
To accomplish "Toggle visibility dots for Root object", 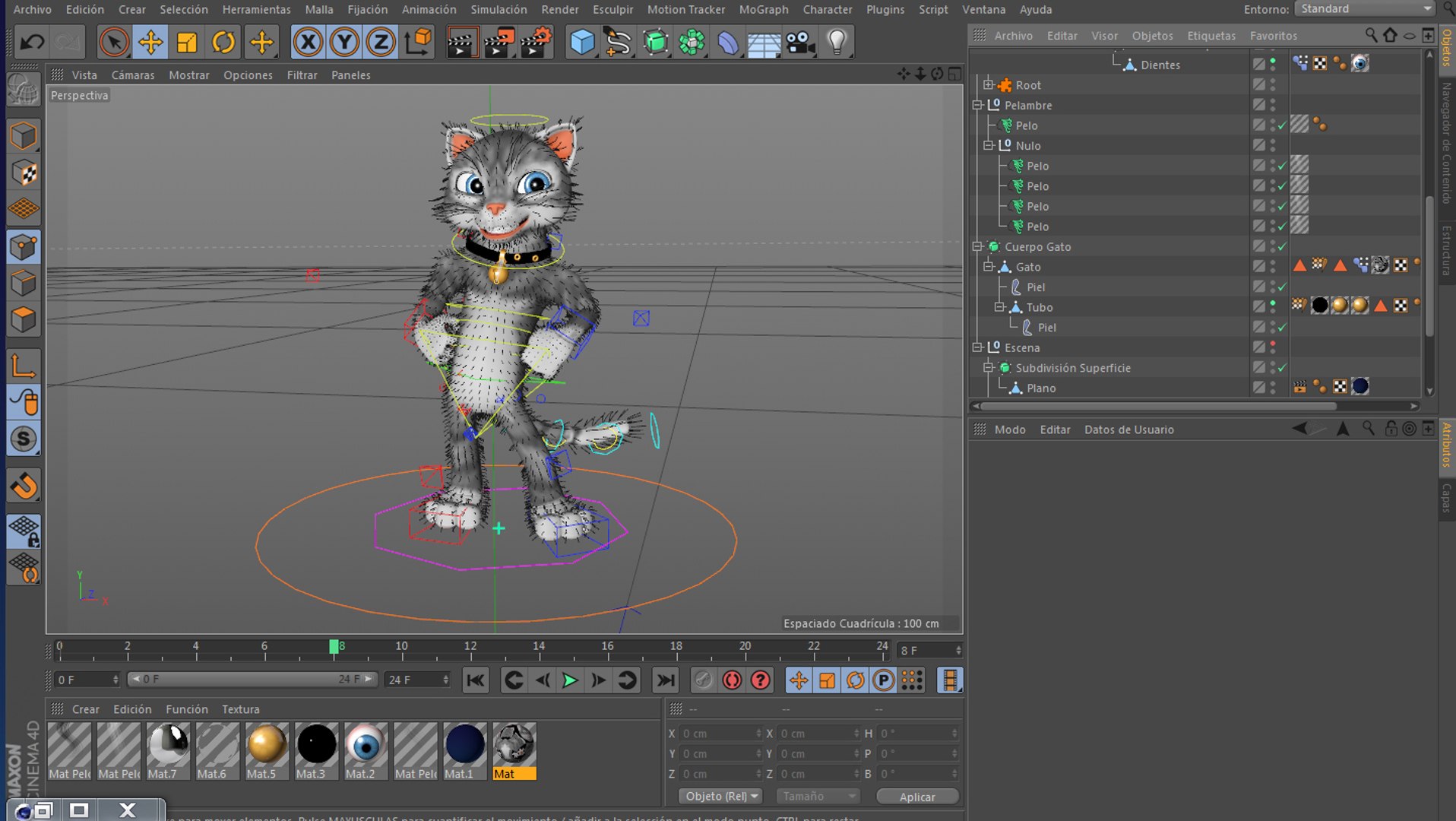I will tap(1273, 85).
